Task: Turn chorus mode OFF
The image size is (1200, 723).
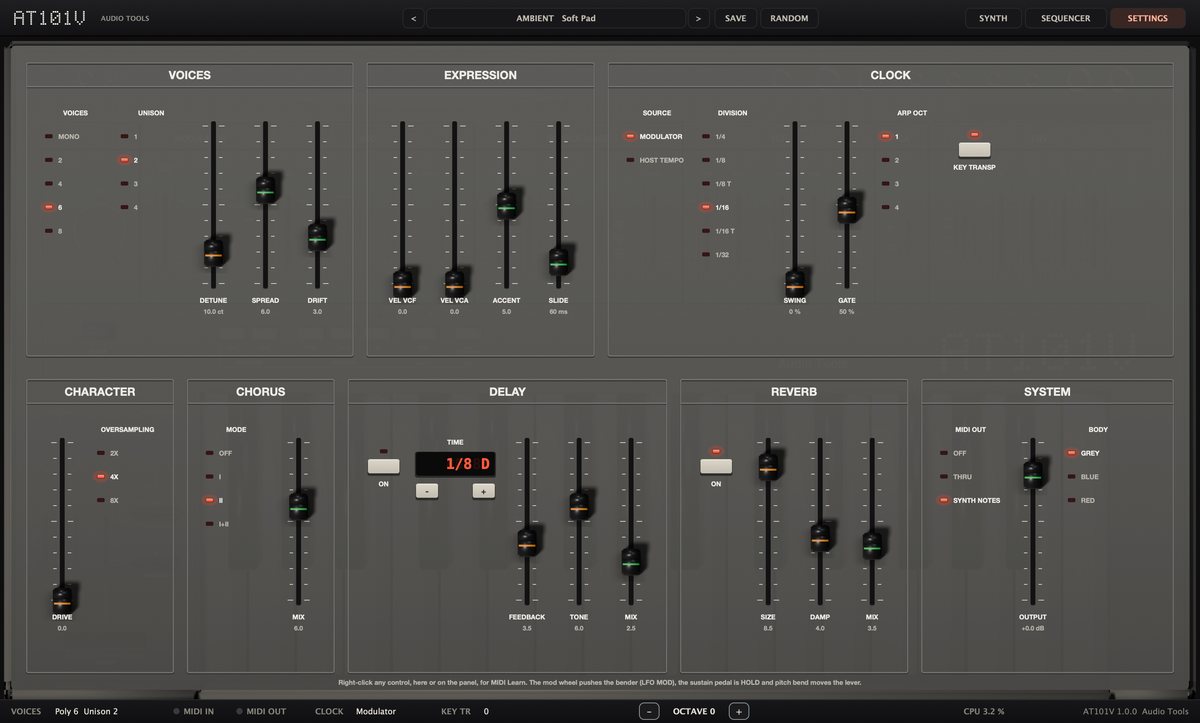Action: tap(219, 453)
